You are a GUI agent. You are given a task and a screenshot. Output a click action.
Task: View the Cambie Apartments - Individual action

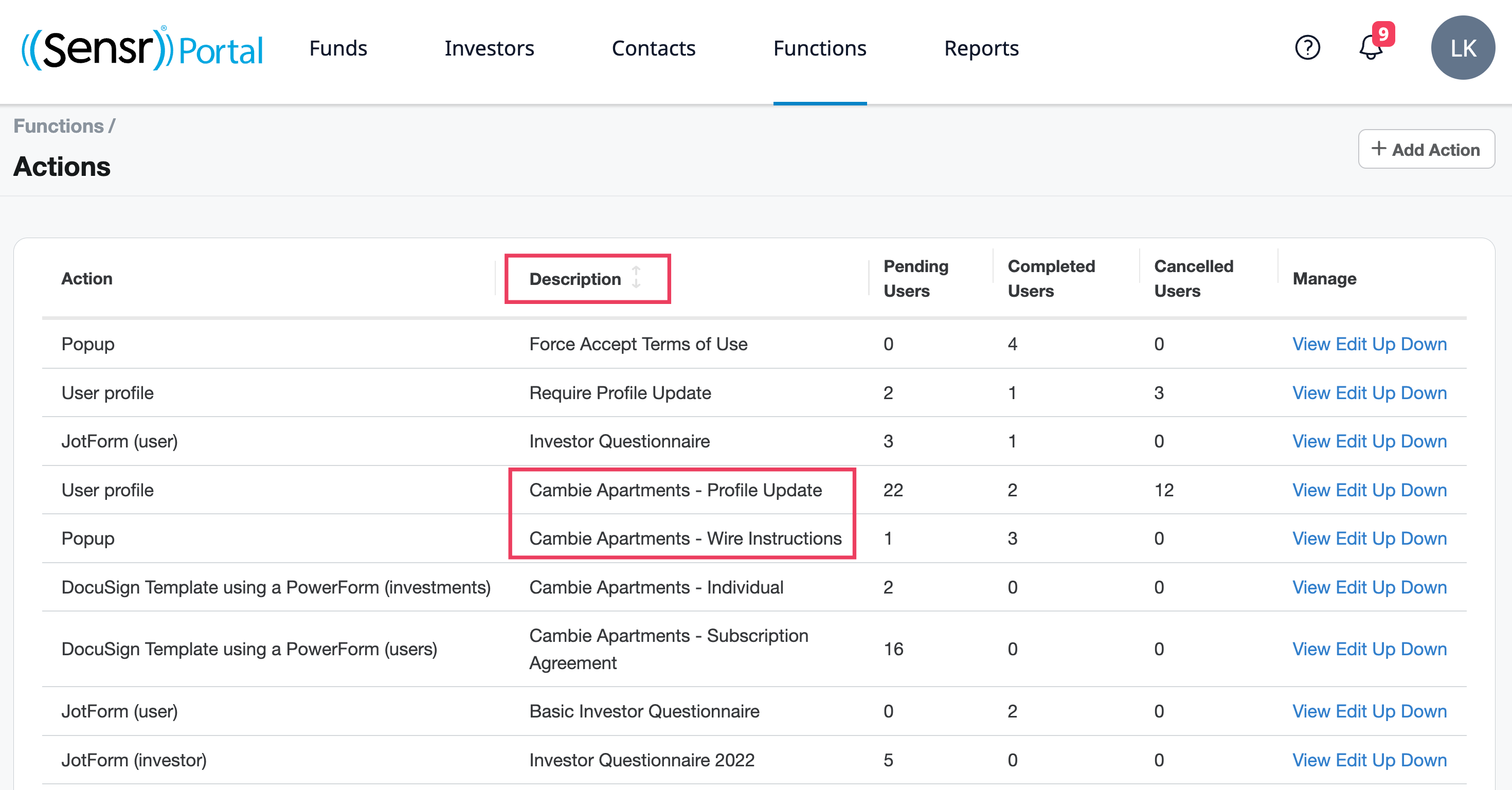tap(1311, 587)
